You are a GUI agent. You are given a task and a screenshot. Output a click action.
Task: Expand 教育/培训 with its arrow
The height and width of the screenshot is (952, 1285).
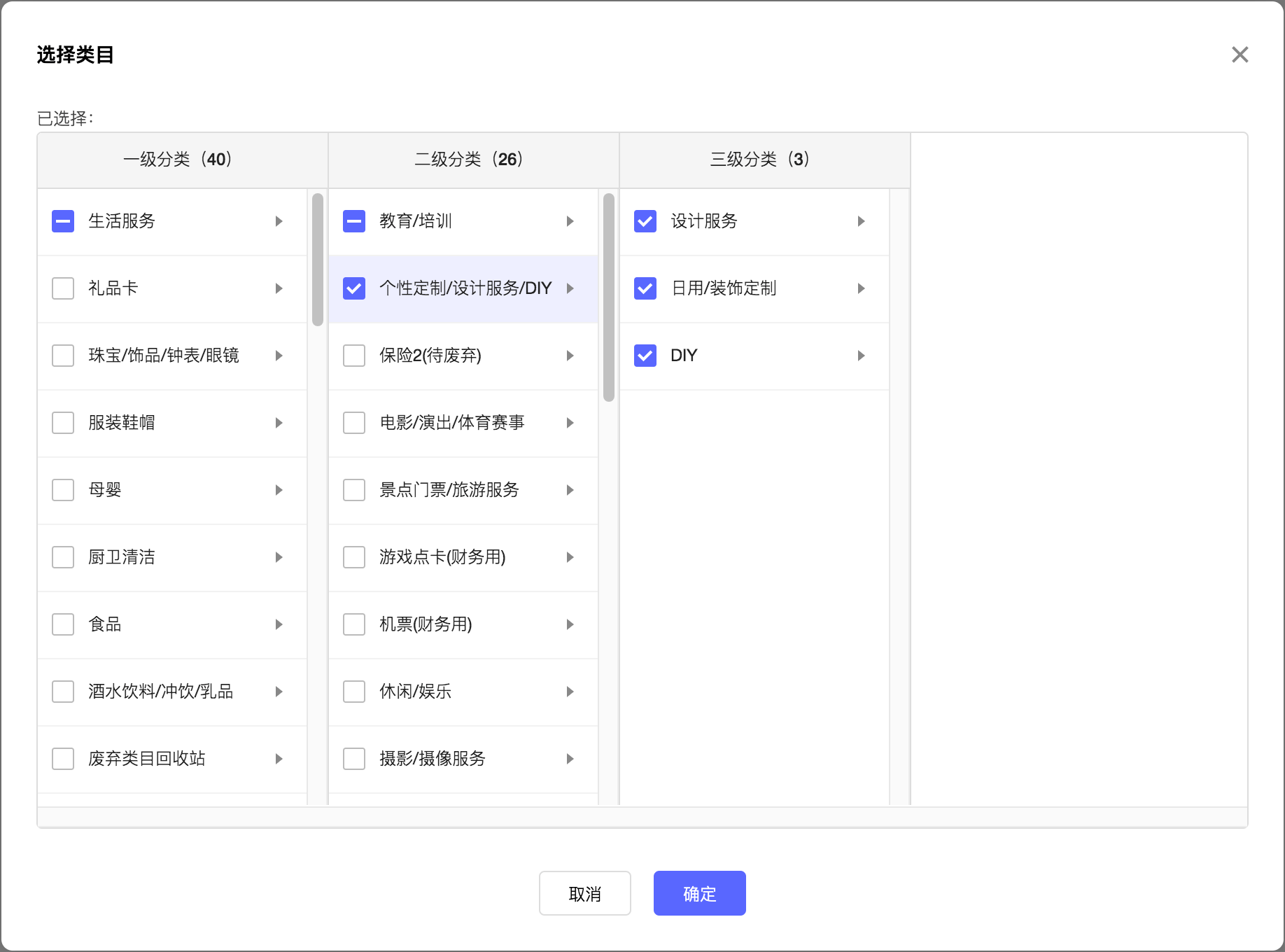pyautogui.click(x=570, y=221)
